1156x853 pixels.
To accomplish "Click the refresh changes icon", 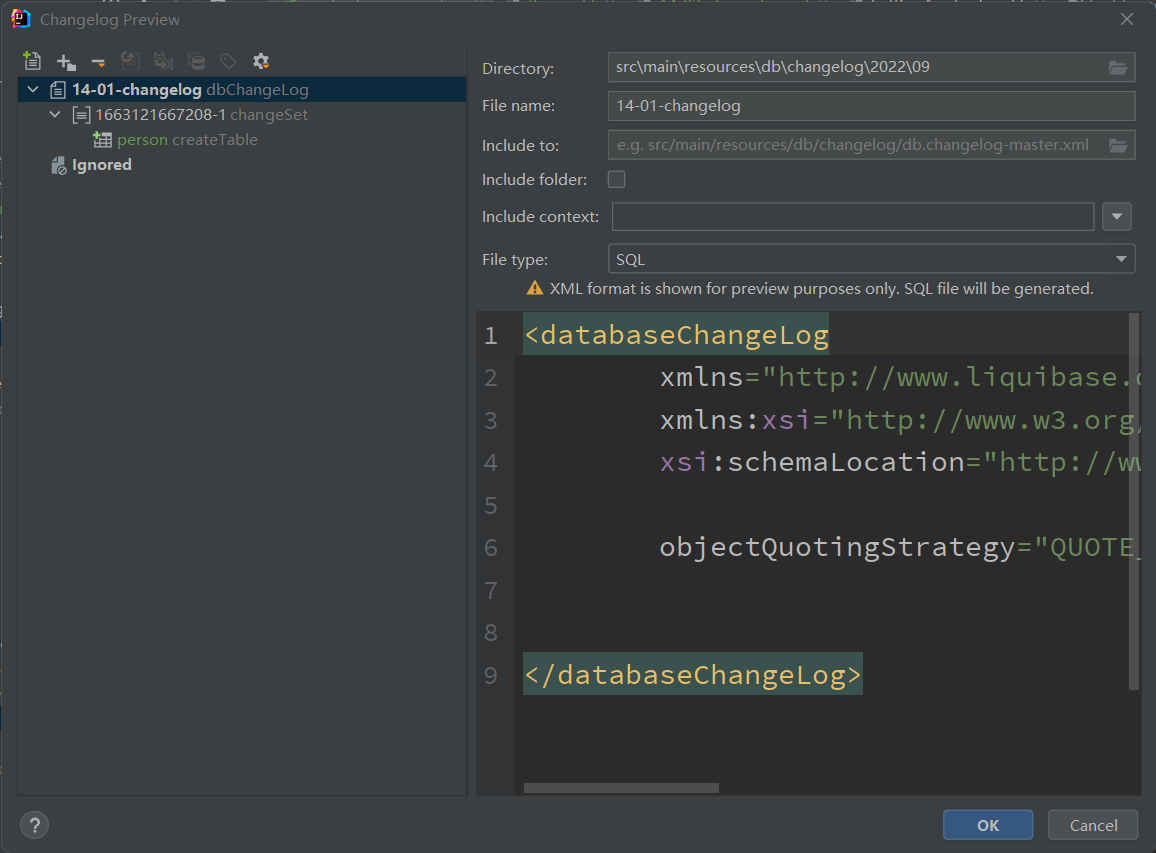I will pyautogui.click(x=130, y=61).
